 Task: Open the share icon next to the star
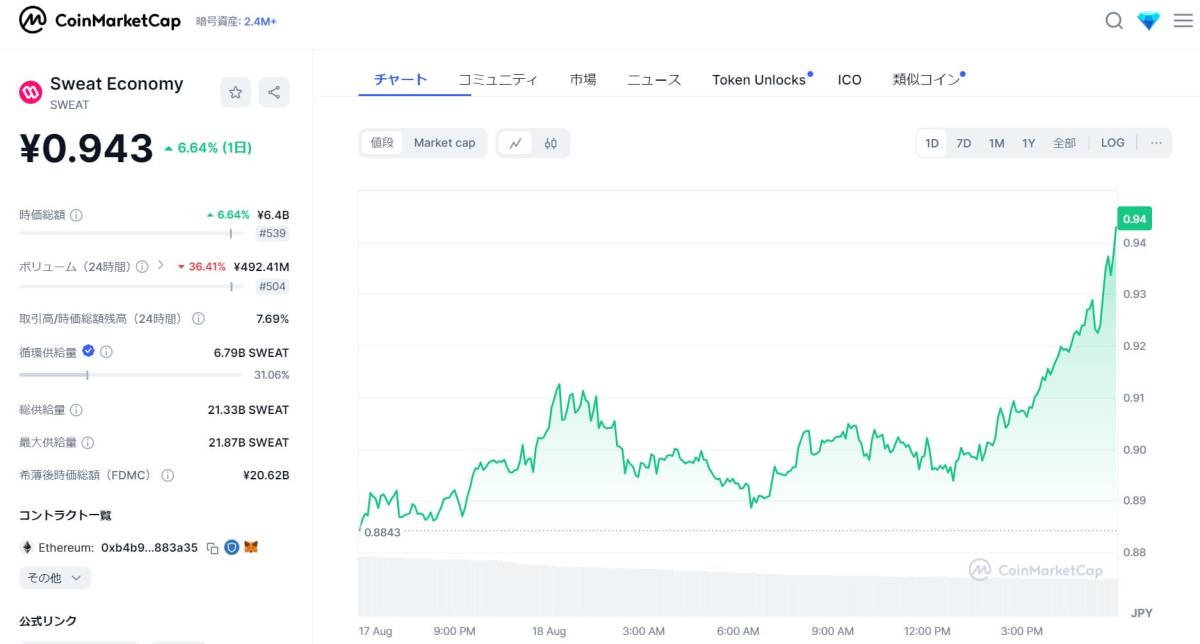pyautogui.click(x=273, y=92)
